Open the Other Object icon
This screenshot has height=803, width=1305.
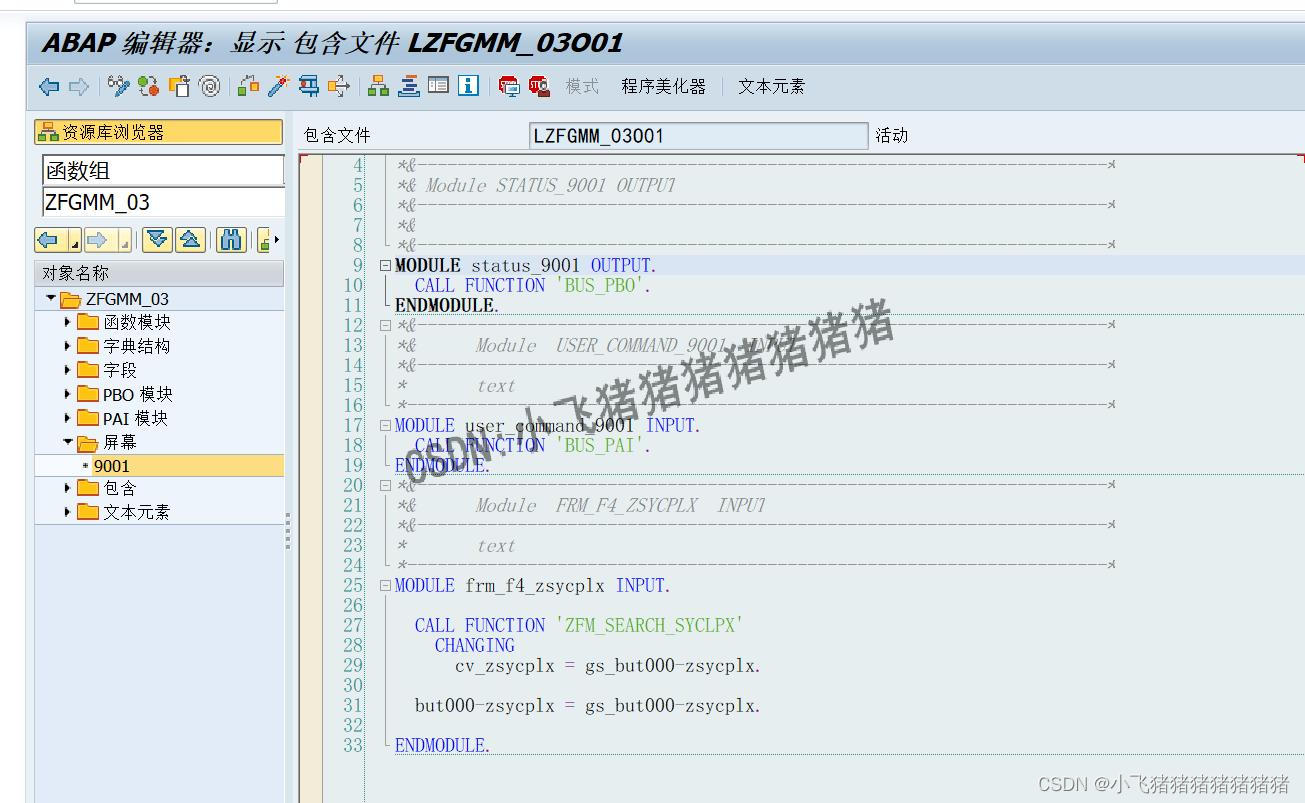[x=179, y=87]
